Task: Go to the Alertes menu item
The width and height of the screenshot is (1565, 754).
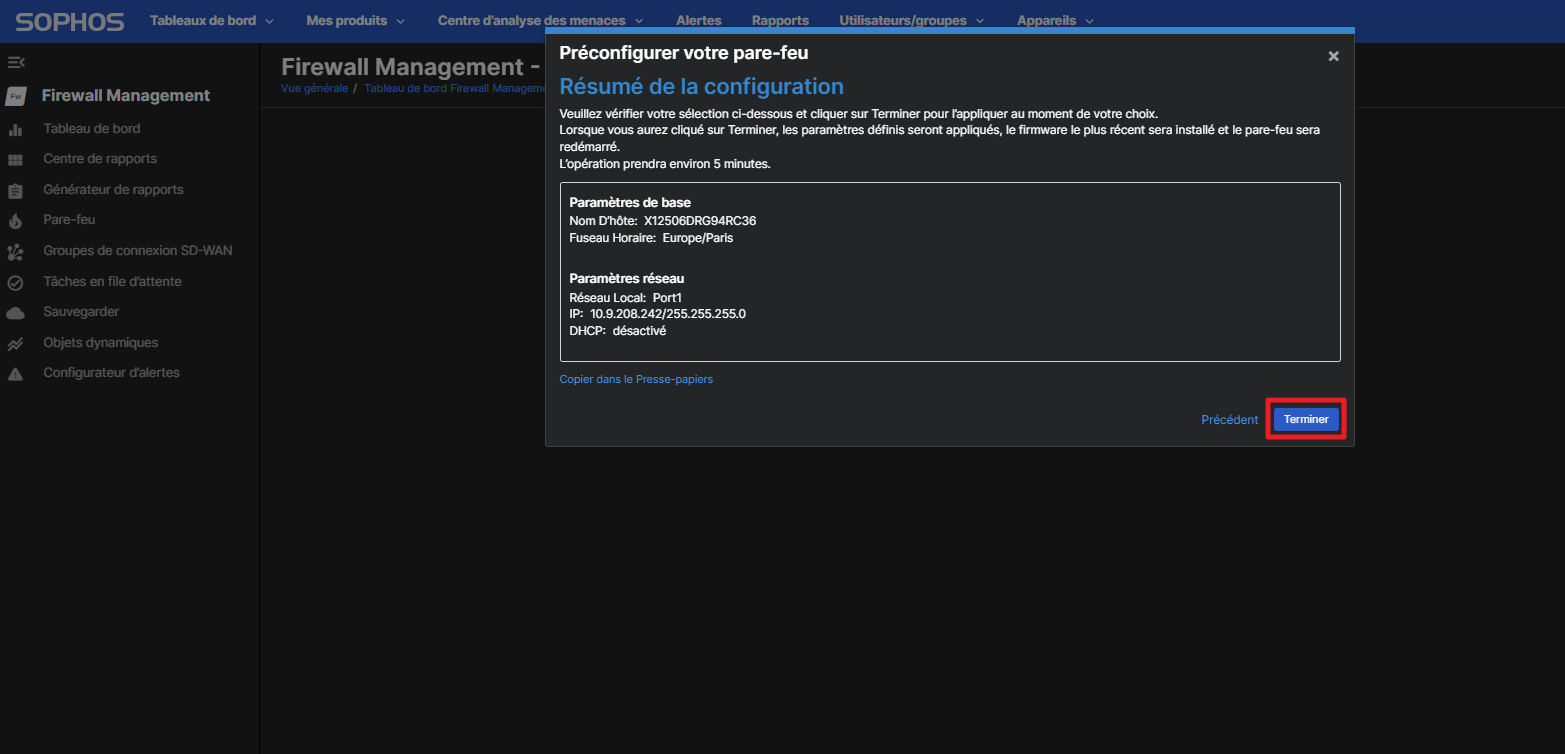Action: (x=698, y=20)
